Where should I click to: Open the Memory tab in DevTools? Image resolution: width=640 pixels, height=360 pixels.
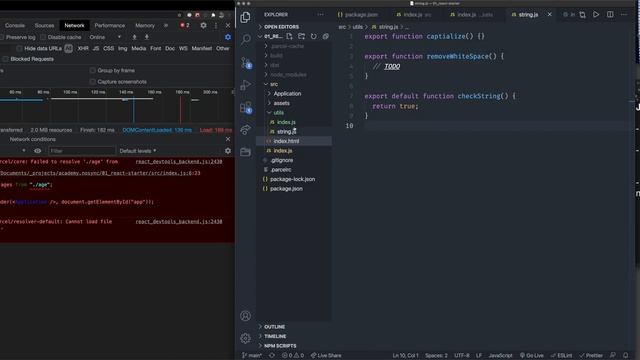[145, 25]
